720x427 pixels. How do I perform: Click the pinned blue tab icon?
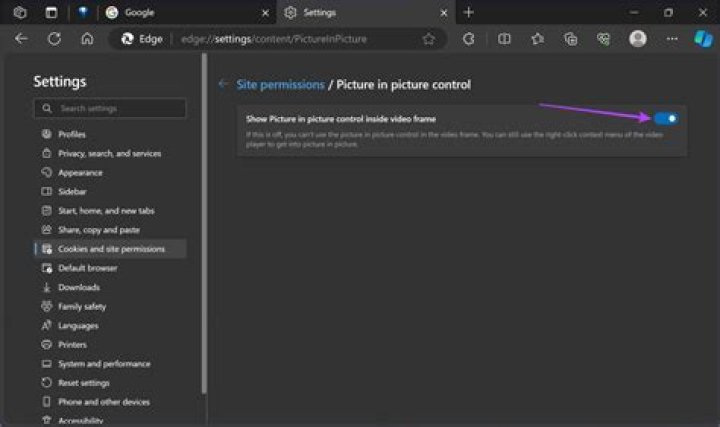(83, 12)
